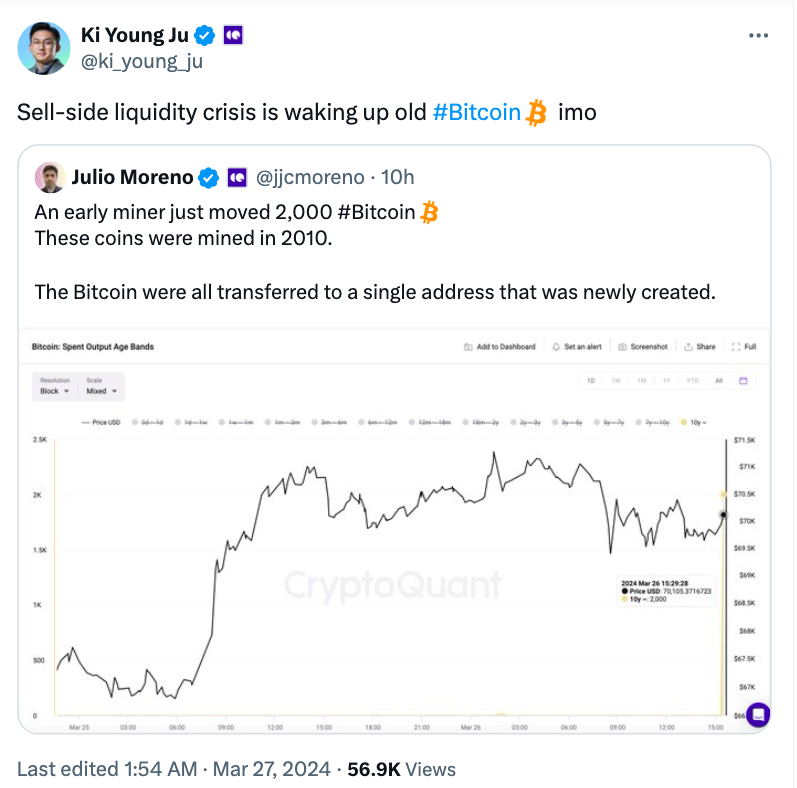Viewport: 797px width, 788px height.
Task: Click Julio Moreno's small avatar
Action: pyautogui.click(x=50, y=177)
